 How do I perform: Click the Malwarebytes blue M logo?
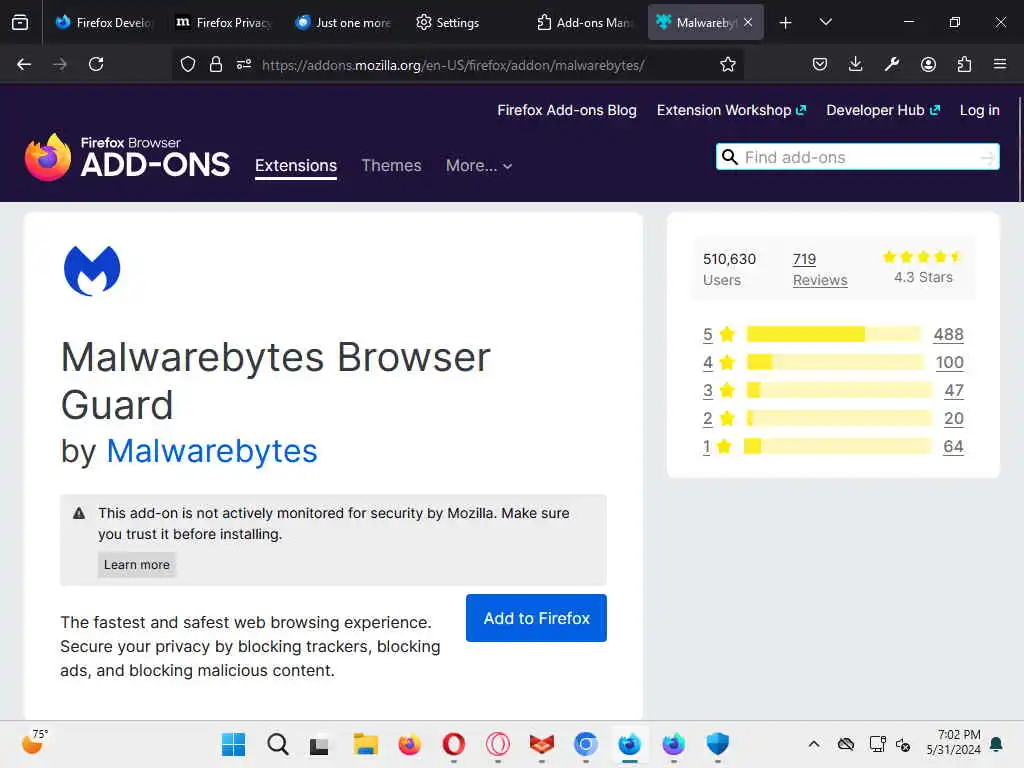pyautogui.click(x=92, y=270)
